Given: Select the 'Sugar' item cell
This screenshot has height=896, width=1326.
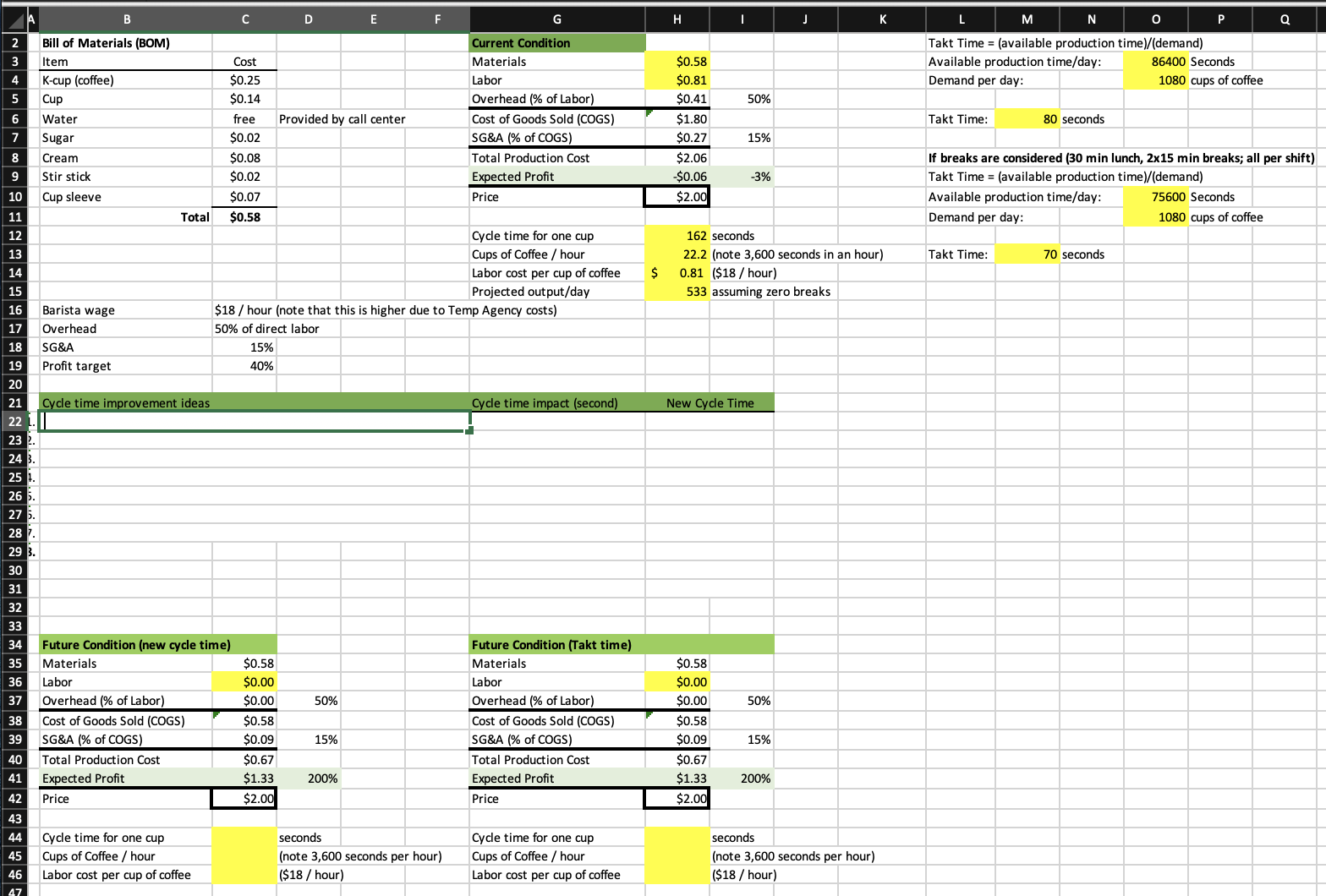Looking at the screenshot, I should 126,138.
